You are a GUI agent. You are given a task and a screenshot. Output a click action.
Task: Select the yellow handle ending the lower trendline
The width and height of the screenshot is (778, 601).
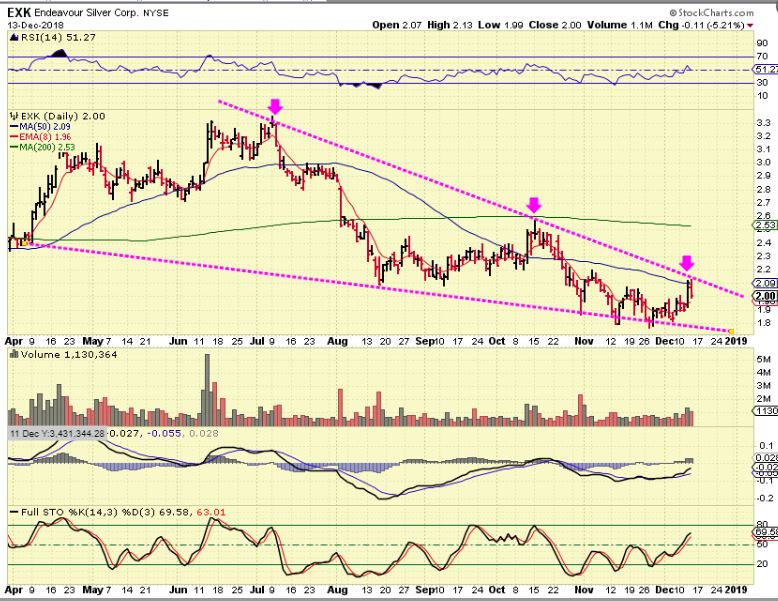(x=731, y=331)
